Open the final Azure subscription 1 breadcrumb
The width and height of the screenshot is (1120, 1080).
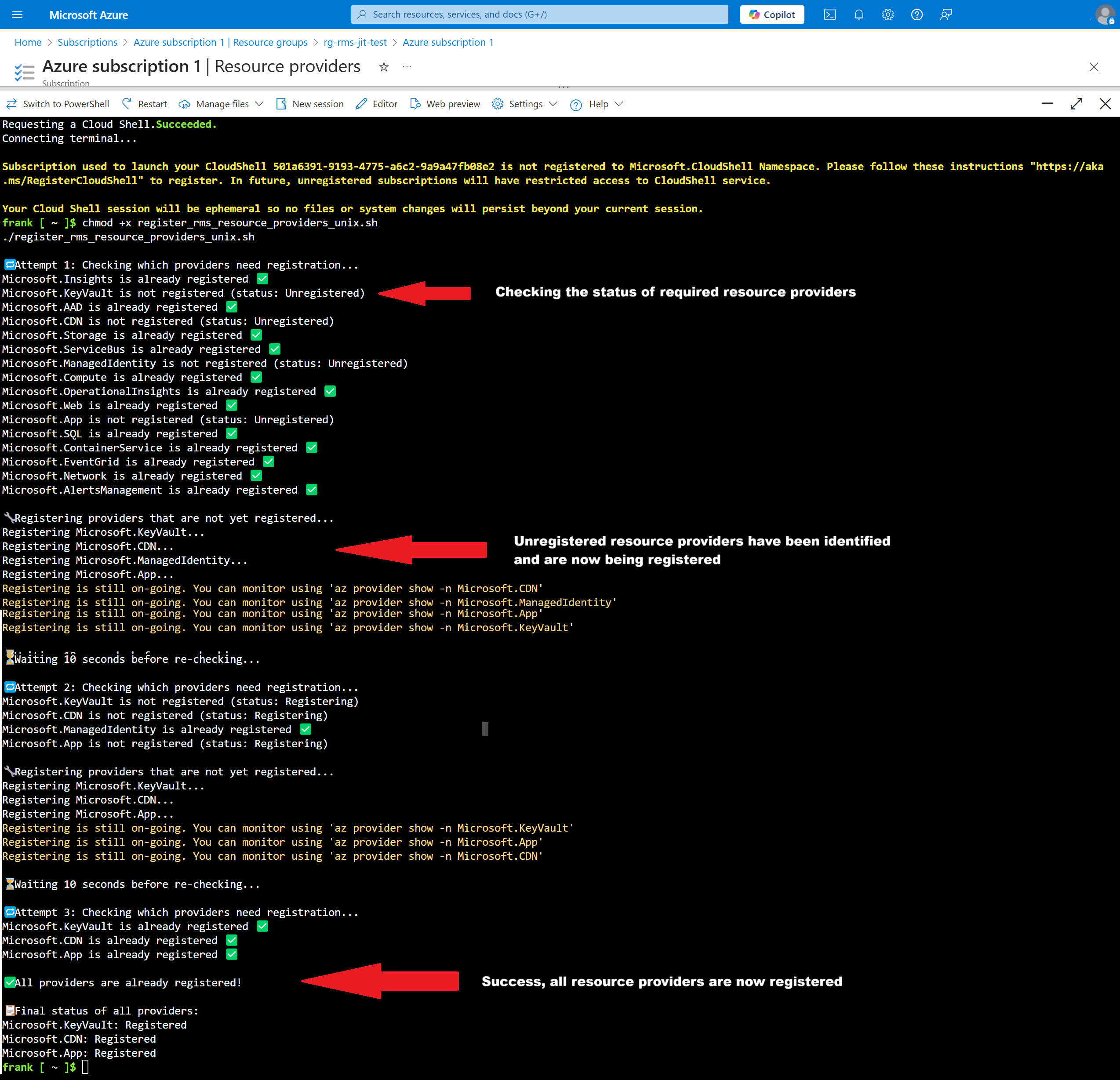448,42
